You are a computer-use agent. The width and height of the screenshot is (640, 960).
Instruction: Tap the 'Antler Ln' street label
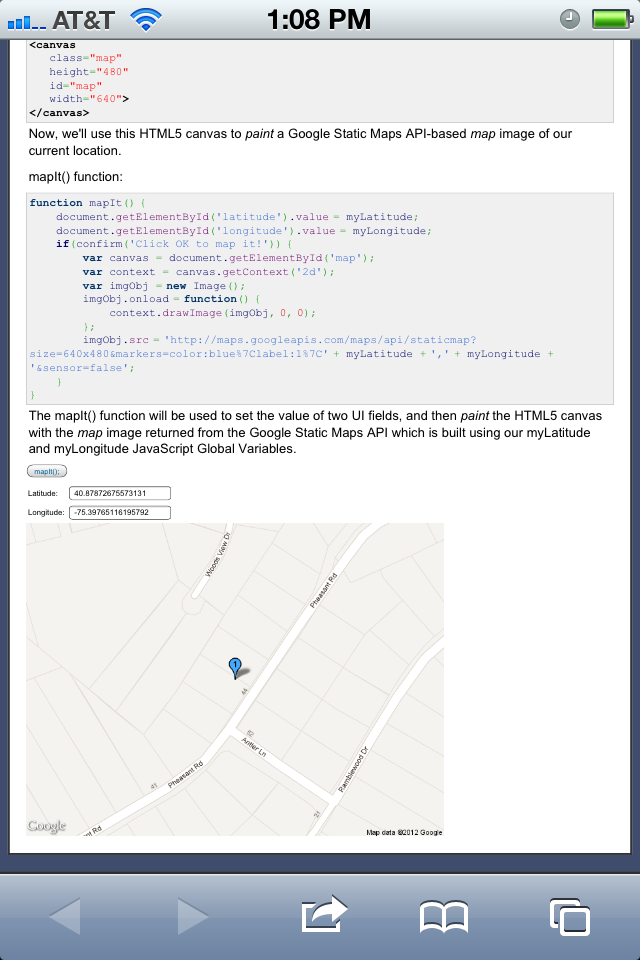coord(254,747)
